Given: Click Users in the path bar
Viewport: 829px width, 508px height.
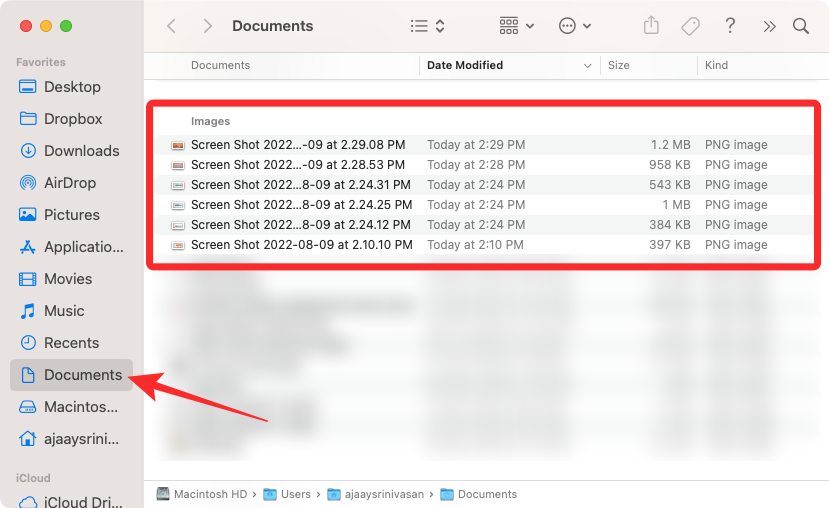Looking at the screenshot, I should [x=295, y=494].
